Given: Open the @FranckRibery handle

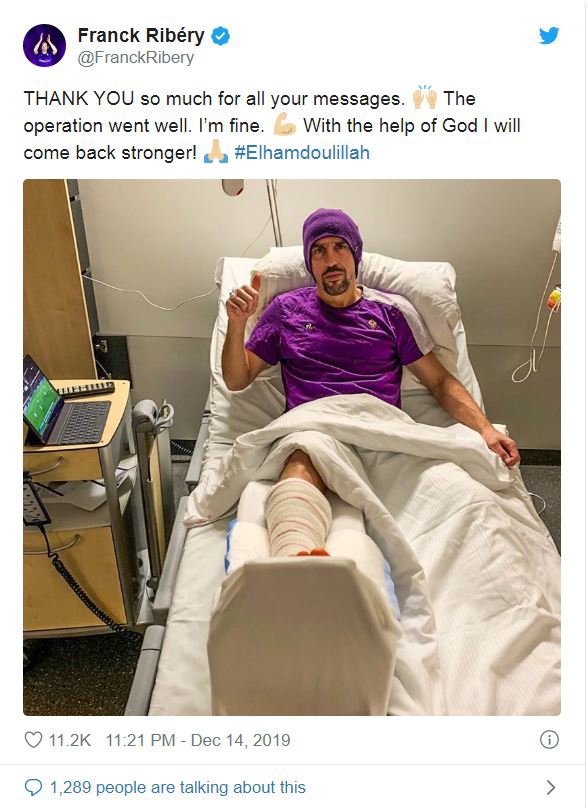Looking at the screenshot, I should pyautogui.click(x=136, y=57).
